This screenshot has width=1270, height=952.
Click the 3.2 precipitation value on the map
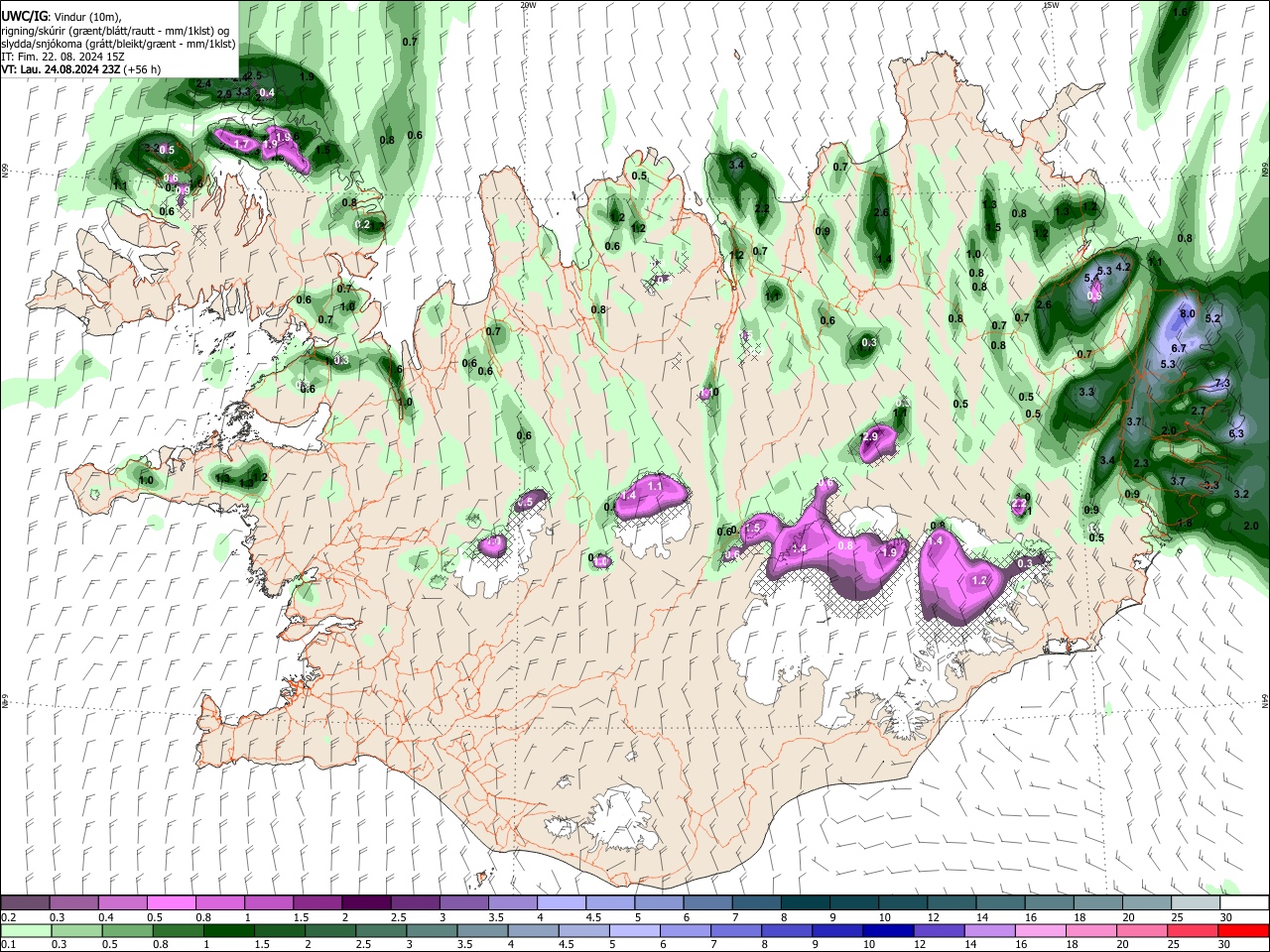coord(1241,494)
